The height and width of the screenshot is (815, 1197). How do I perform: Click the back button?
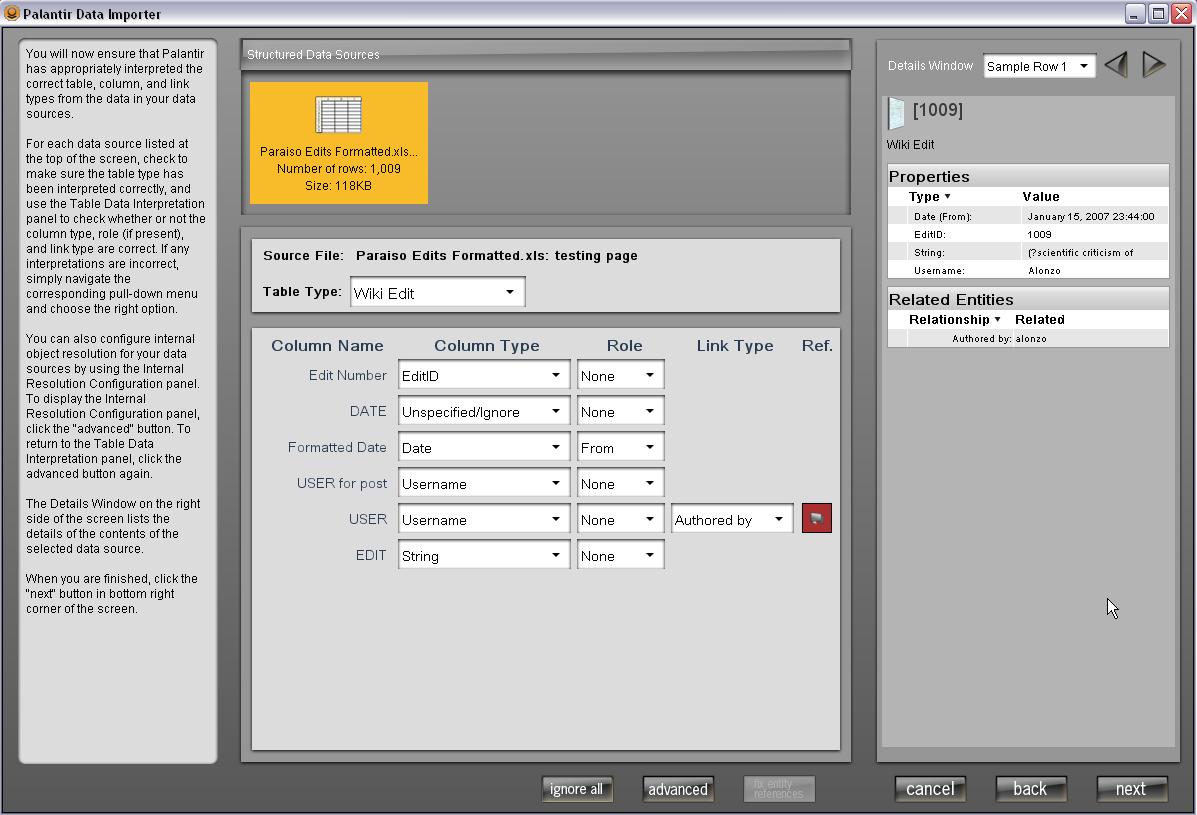(x=1031, y=789)
